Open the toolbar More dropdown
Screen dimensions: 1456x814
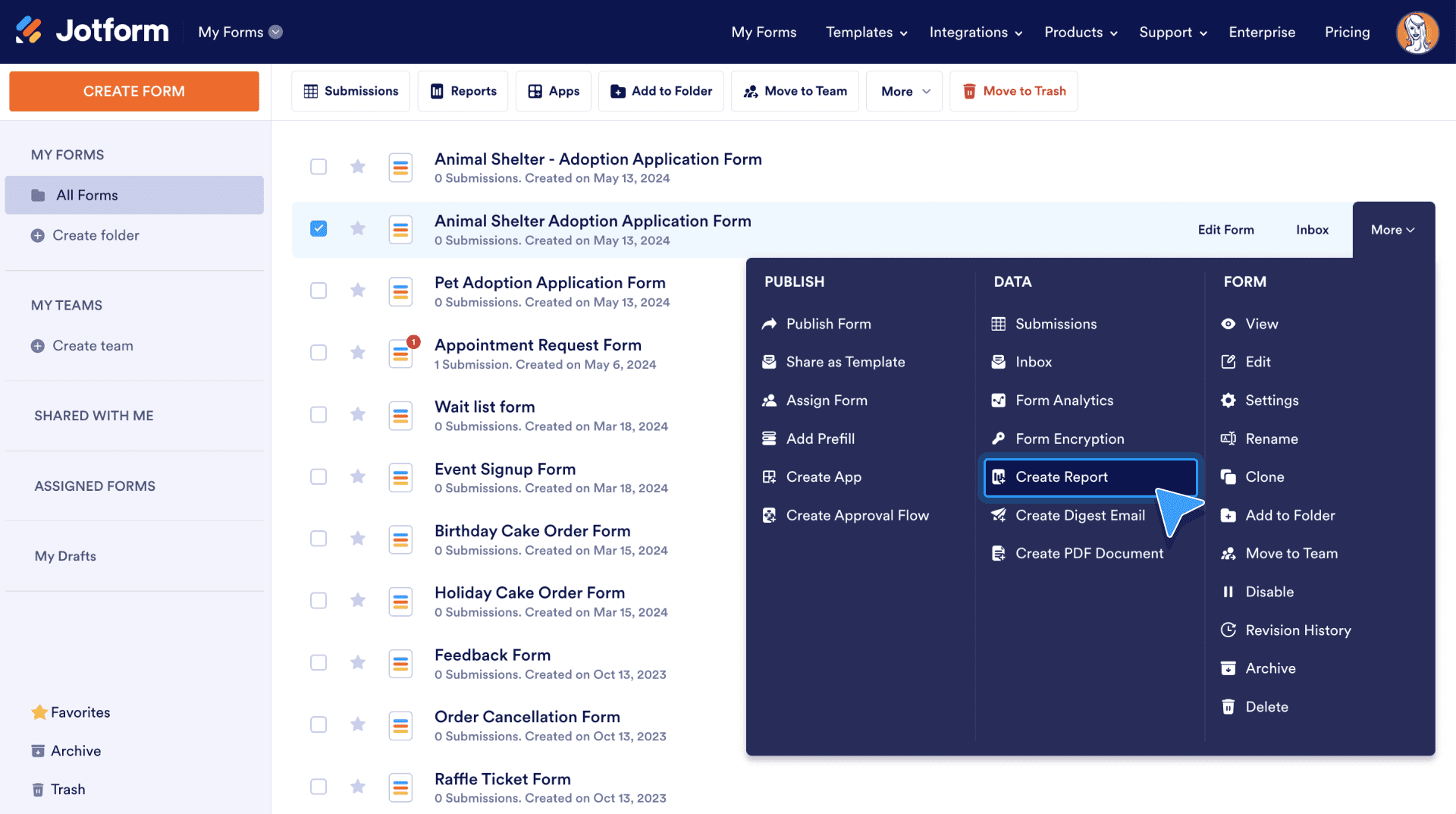(x=905, y=91)
